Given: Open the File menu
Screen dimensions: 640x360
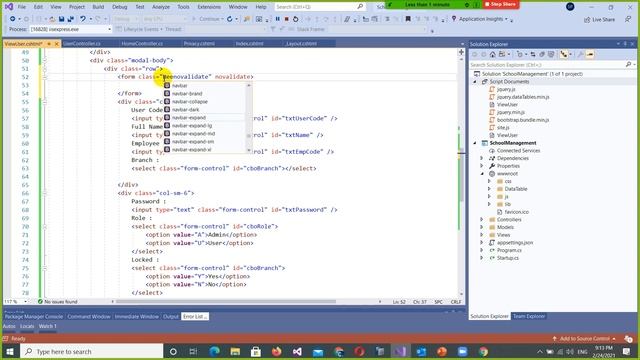Looking at the screenshot, I should [x=22, y=7].
